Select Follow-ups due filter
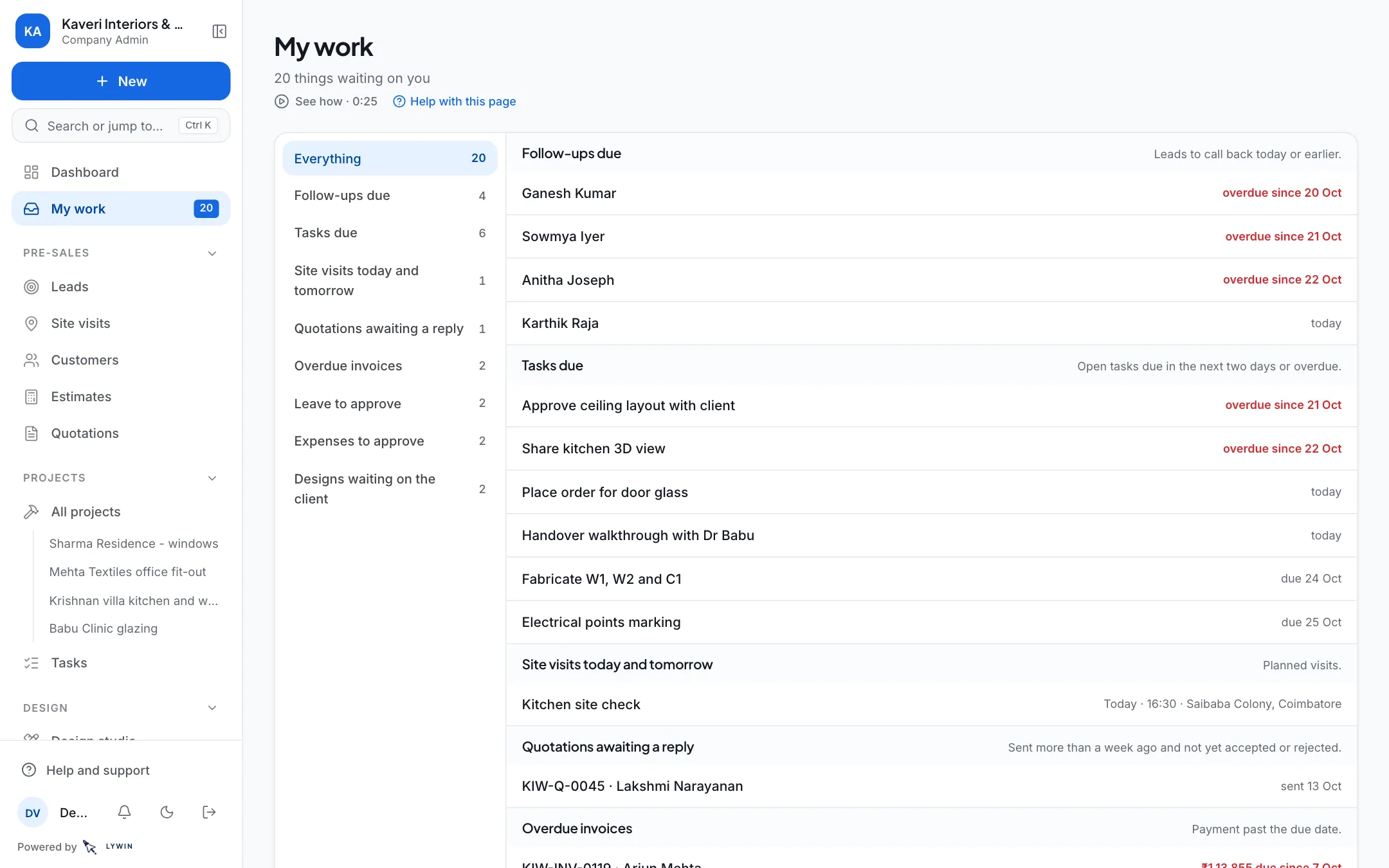Viewport: 1389px width, 868px height. (x=390, y=195)
